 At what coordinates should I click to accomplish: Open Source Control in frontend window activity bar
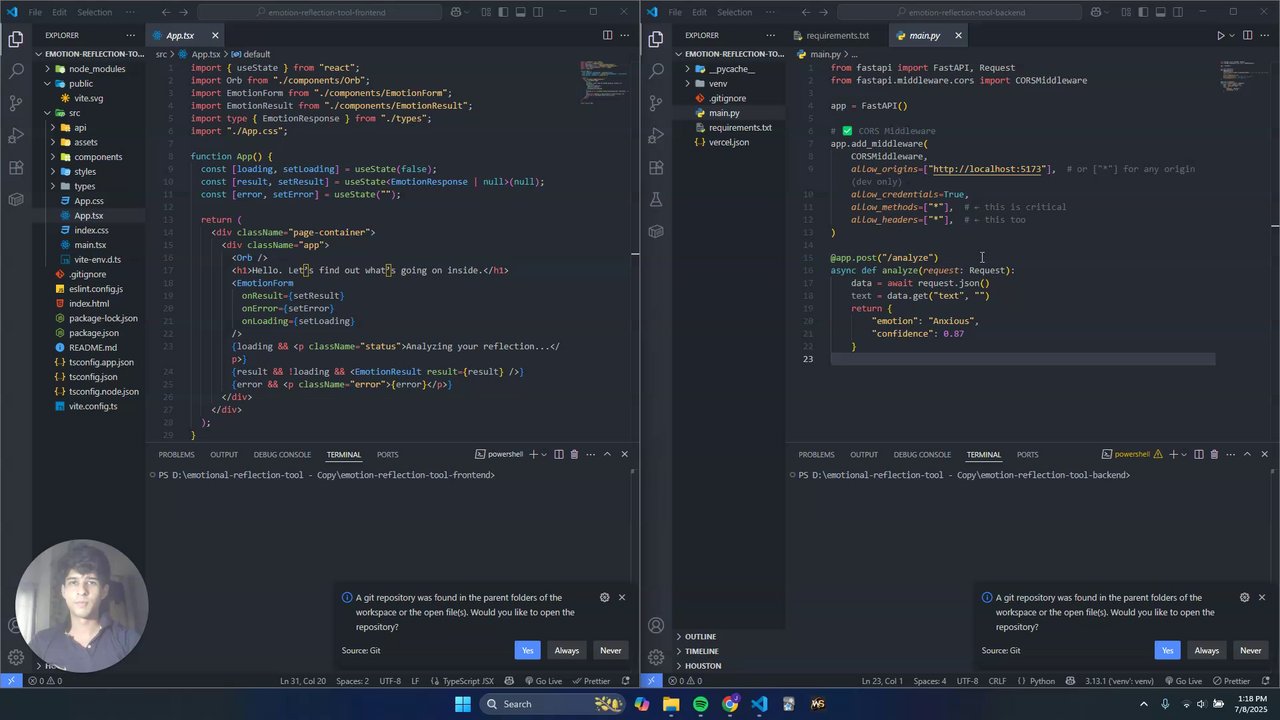(x=16, y=103)
